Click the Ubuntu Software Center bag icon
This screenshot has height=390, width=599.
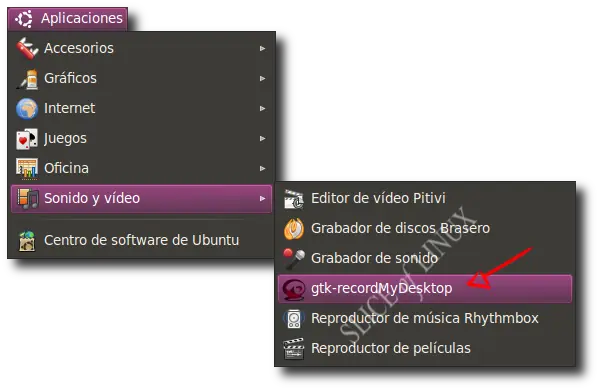[27, 241]
